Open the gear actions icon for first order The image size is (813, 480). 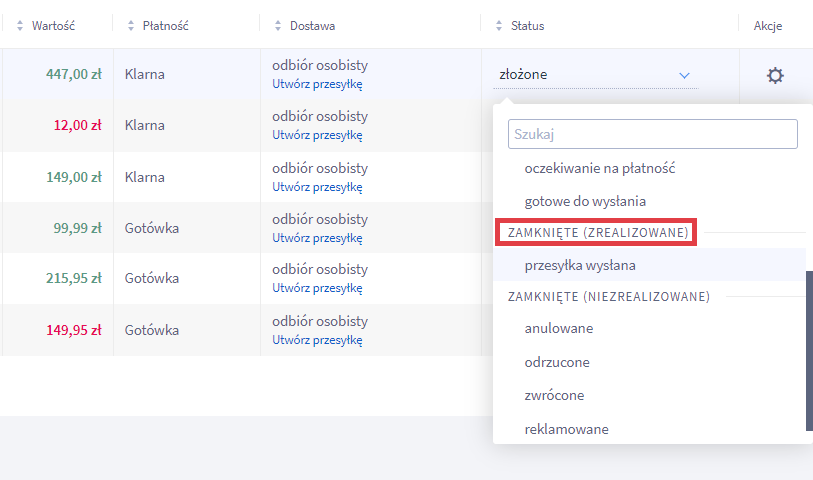click(774, 75)
